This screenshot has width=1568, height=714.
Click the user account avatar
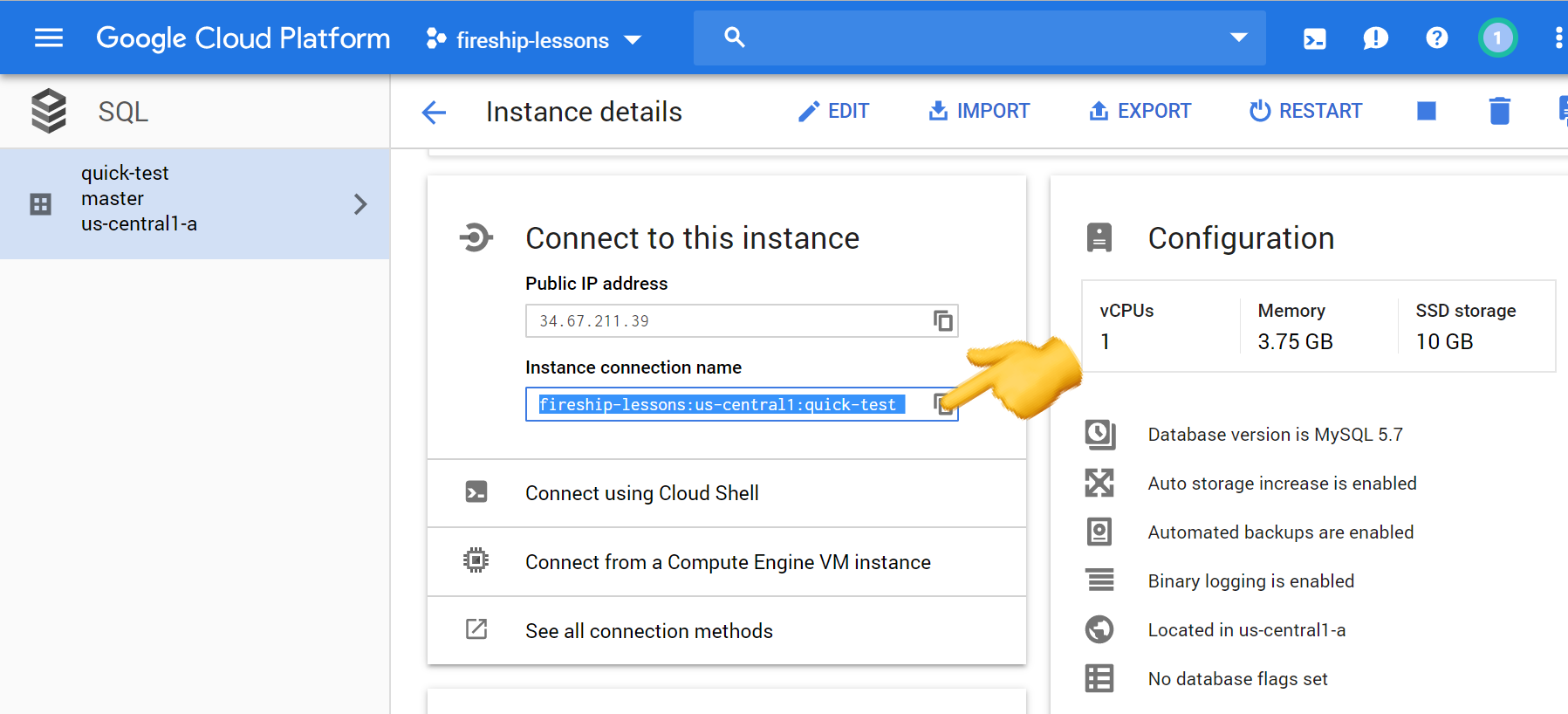click(1497, 38)
